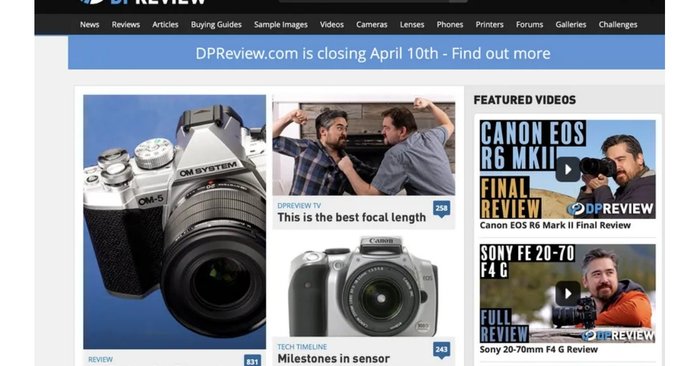
Task: Open the OM System OM-5 camera image
Action: (175, 222)
